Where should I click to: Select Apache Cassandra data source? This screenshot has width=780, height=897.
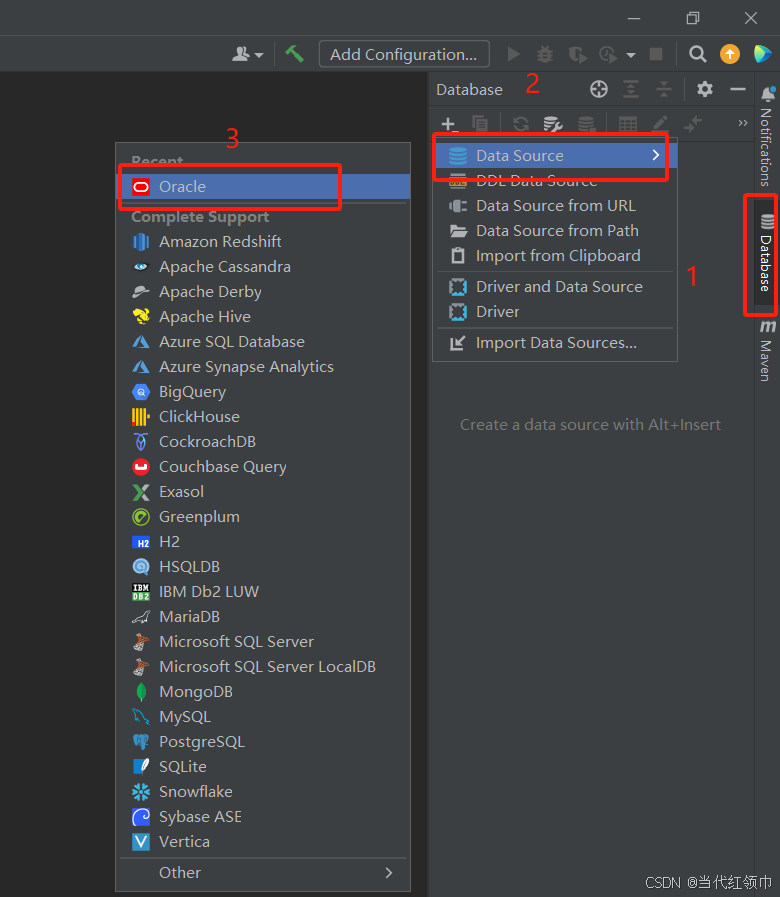265,267
